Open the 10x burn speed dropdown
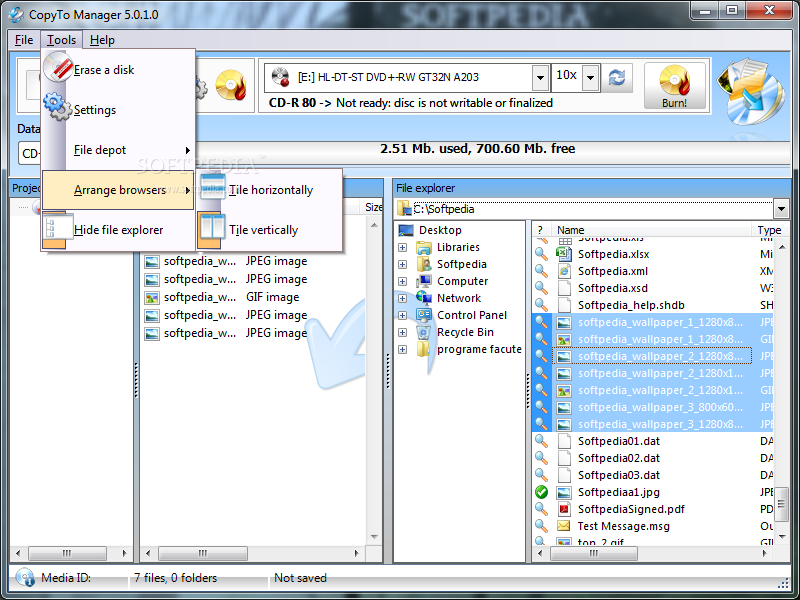Screen dimensions: 800x600 tap(590, 78)
